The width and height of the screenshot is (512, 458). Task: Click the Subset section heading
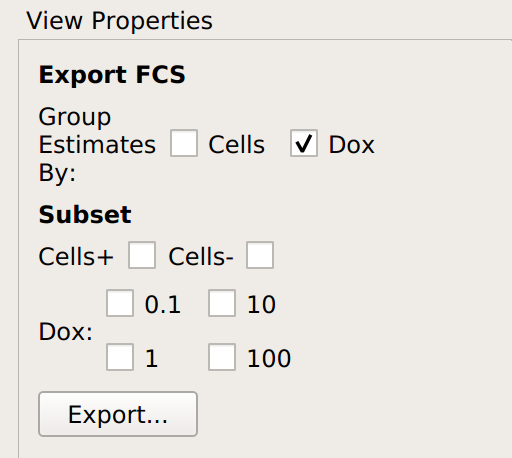(x=85, y=214)
